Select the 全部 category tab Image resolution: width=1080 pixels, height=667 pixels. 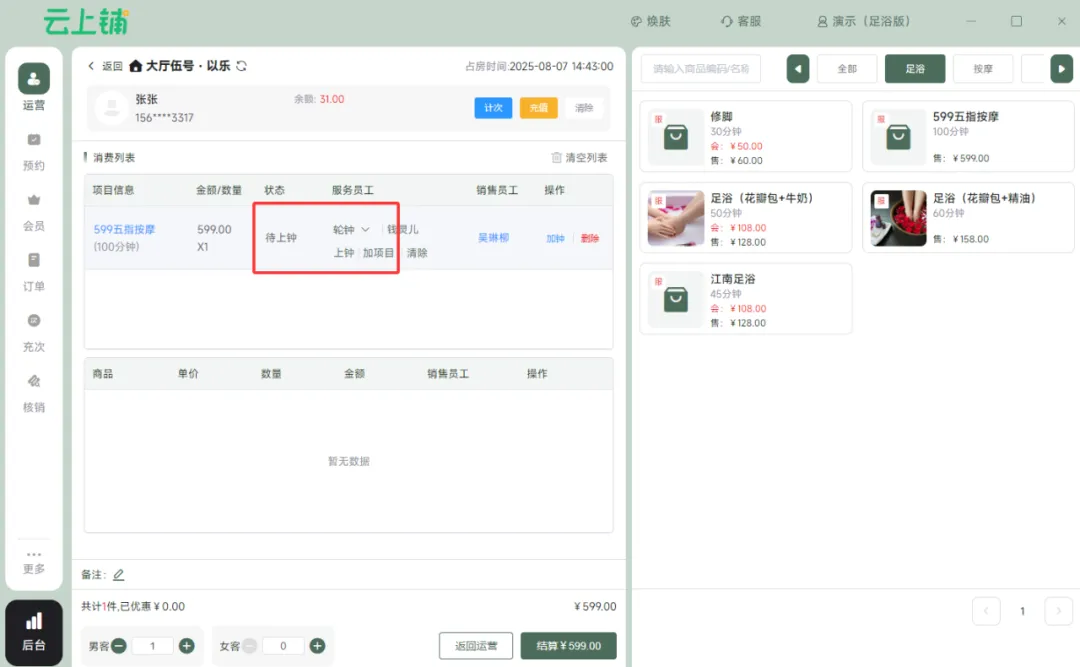(x=847, y=69)
